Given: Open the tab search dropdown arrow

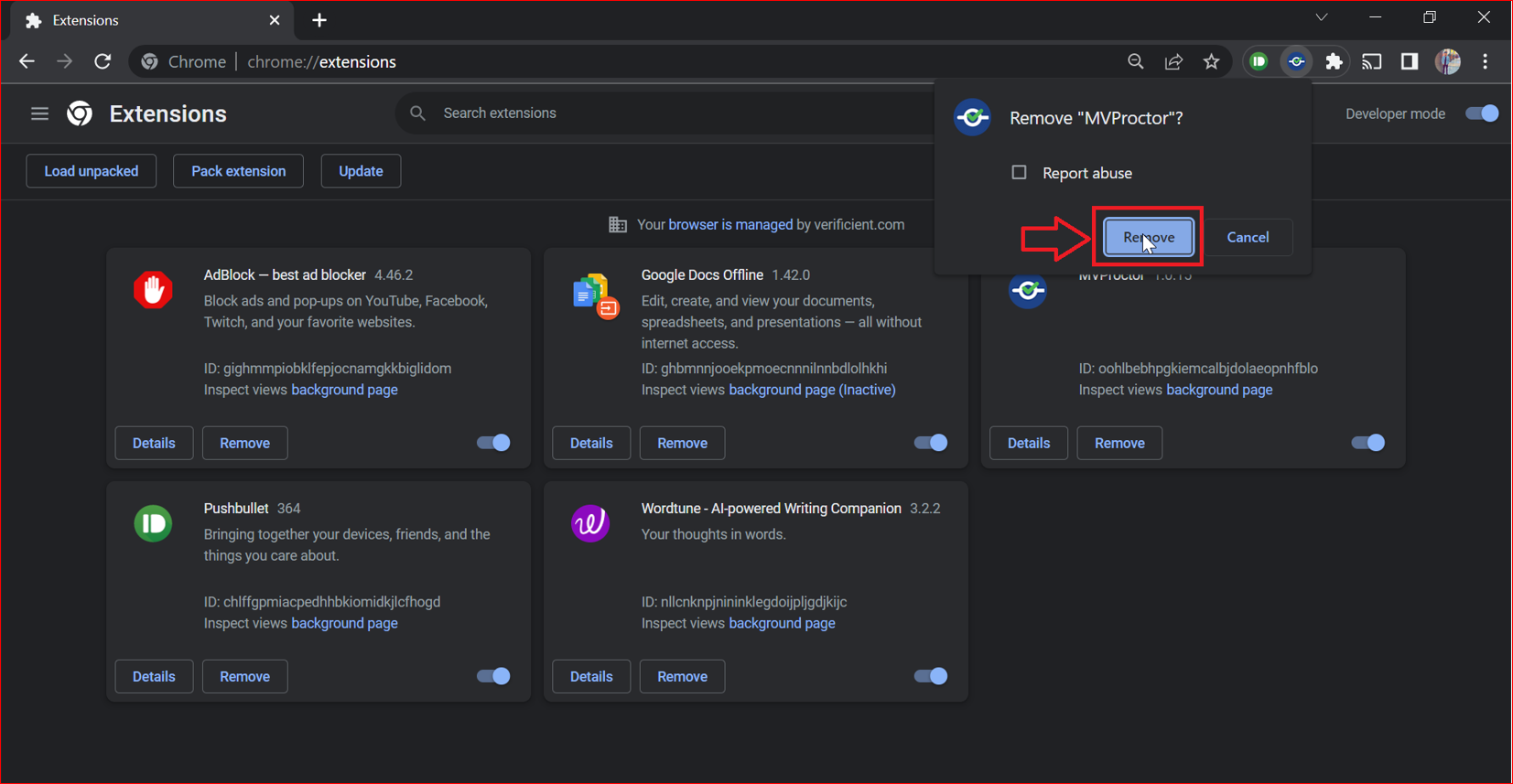Looking at the screenshot, I should click(x=1322, y=17).
